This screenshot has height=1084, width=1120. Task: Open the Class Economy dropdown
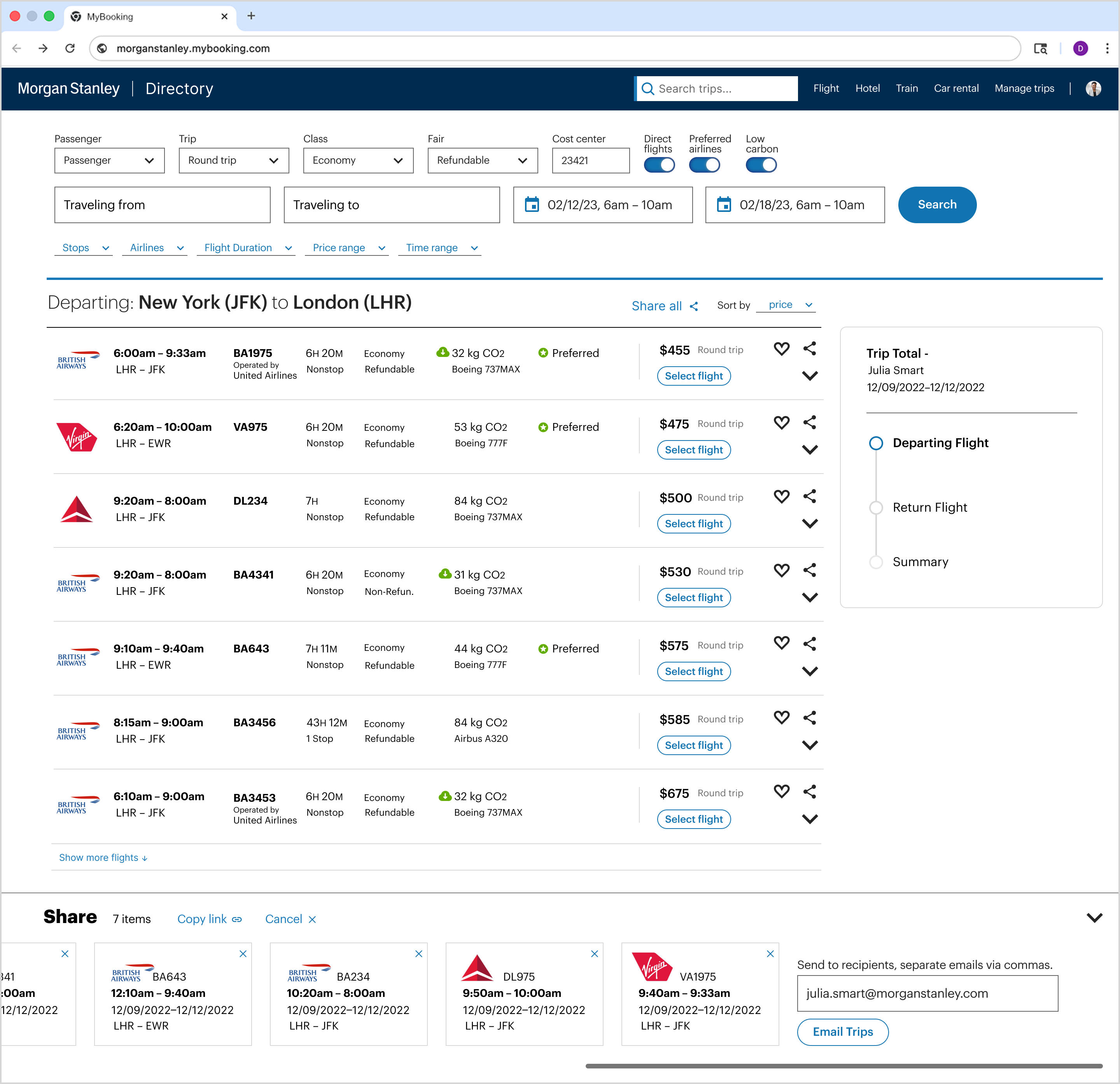pos(358,161)
